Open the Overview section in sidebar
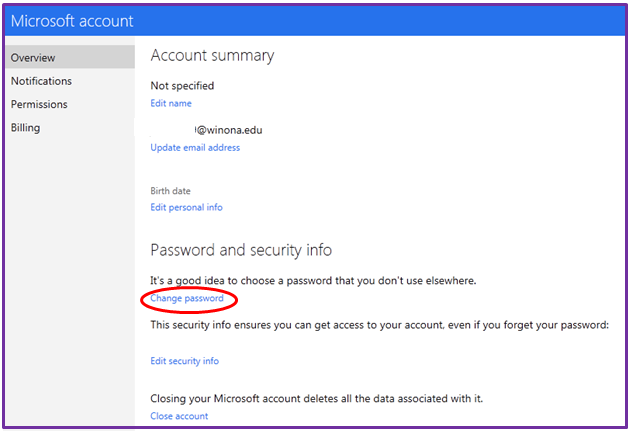 point(33,58)
